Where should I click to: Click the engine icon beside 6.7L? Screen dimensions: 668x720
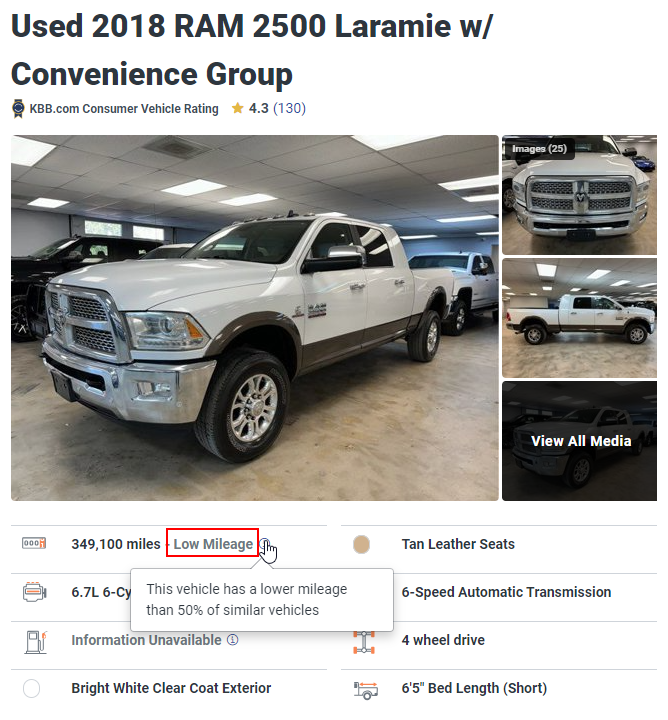pyautogui.click(x=34, y=592)
